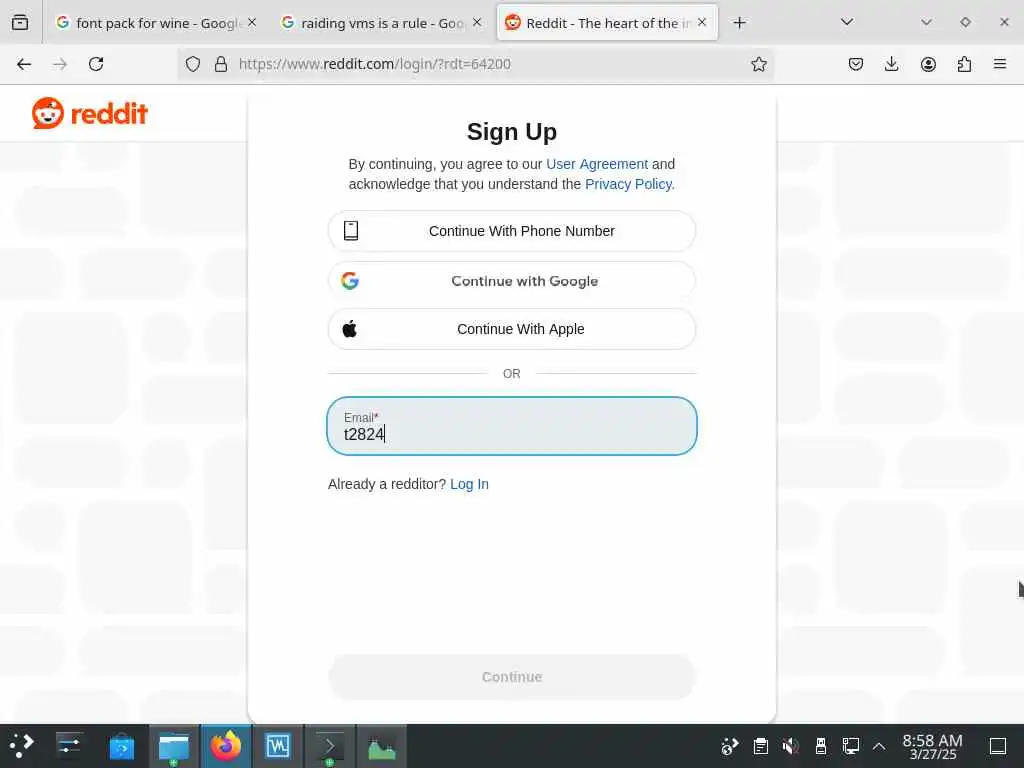
Task: Open the site security padlock info
Action: (221, 64)
